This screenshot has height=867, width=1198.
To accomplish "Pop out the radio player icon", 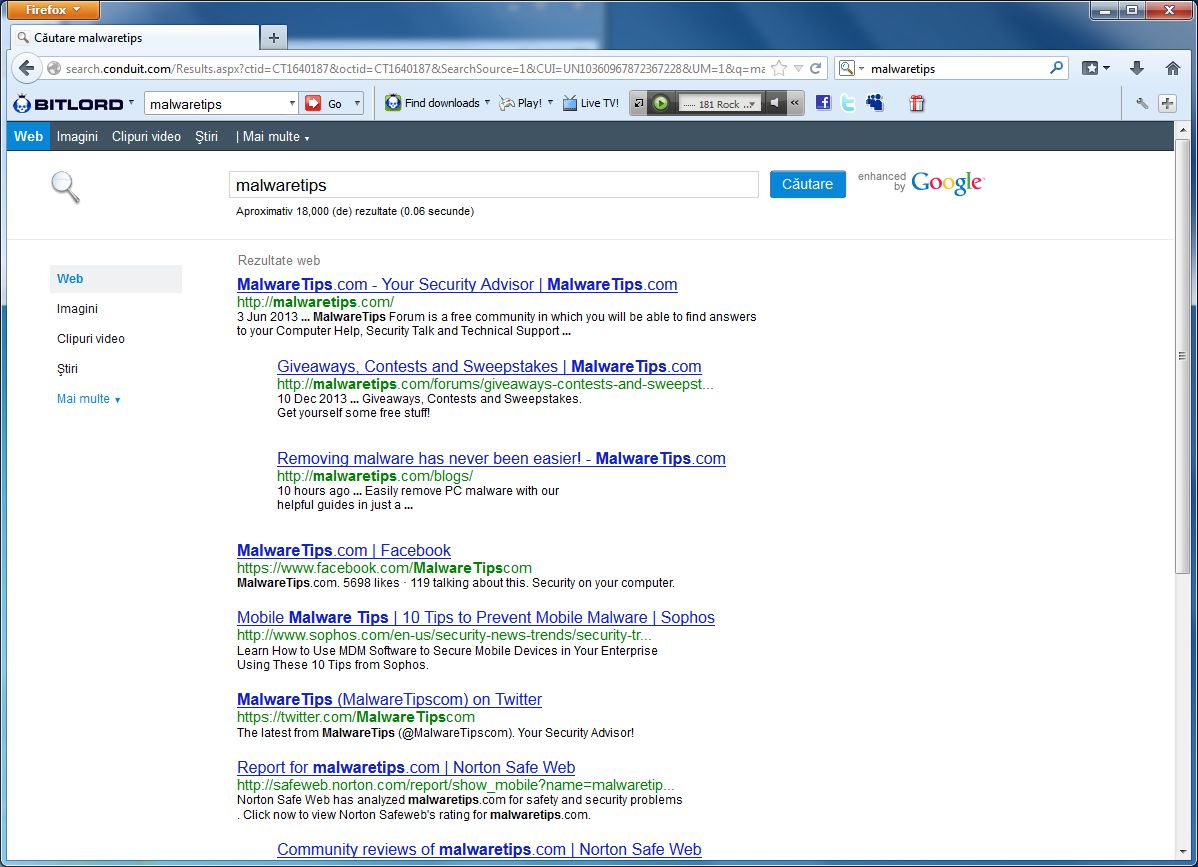I will click(x=639, y=103).
